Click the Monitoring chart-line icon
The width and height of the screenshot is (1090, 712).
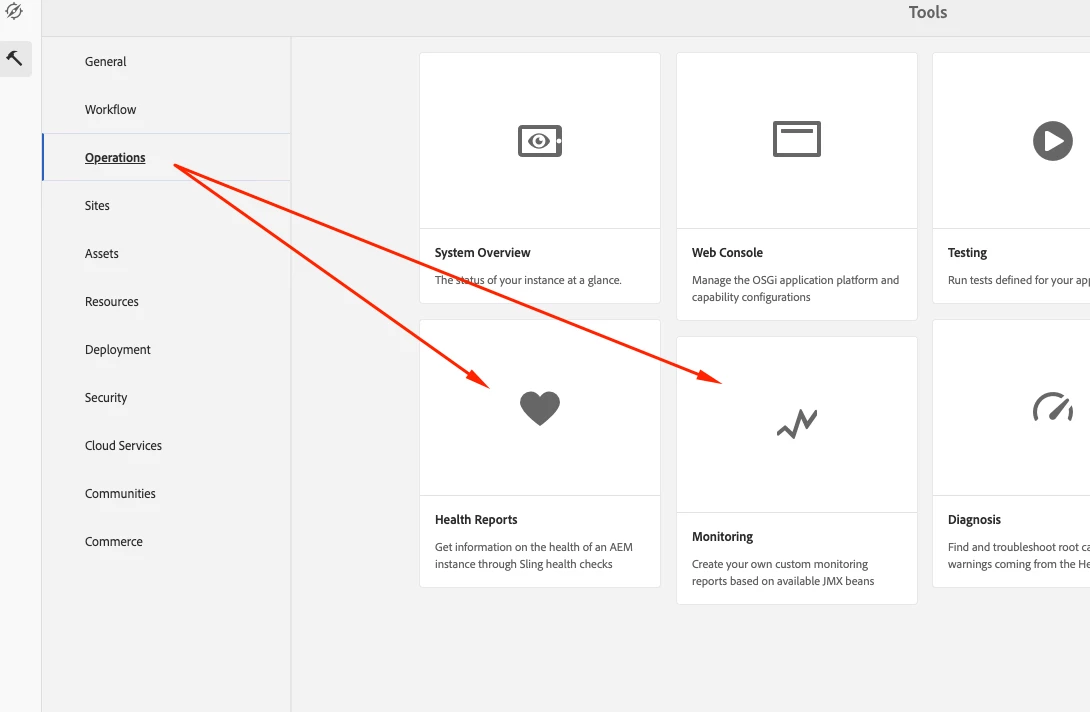click(797, 423)
